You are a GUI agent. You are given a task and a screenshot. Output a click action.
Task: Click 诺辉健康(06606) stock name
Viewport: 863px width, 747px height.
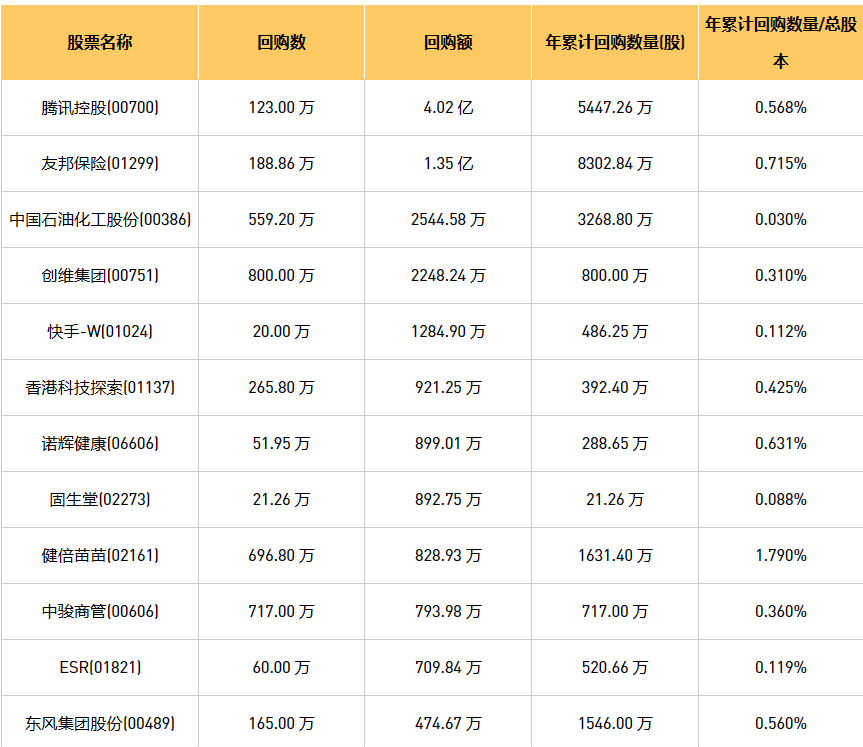click(99, 443)
